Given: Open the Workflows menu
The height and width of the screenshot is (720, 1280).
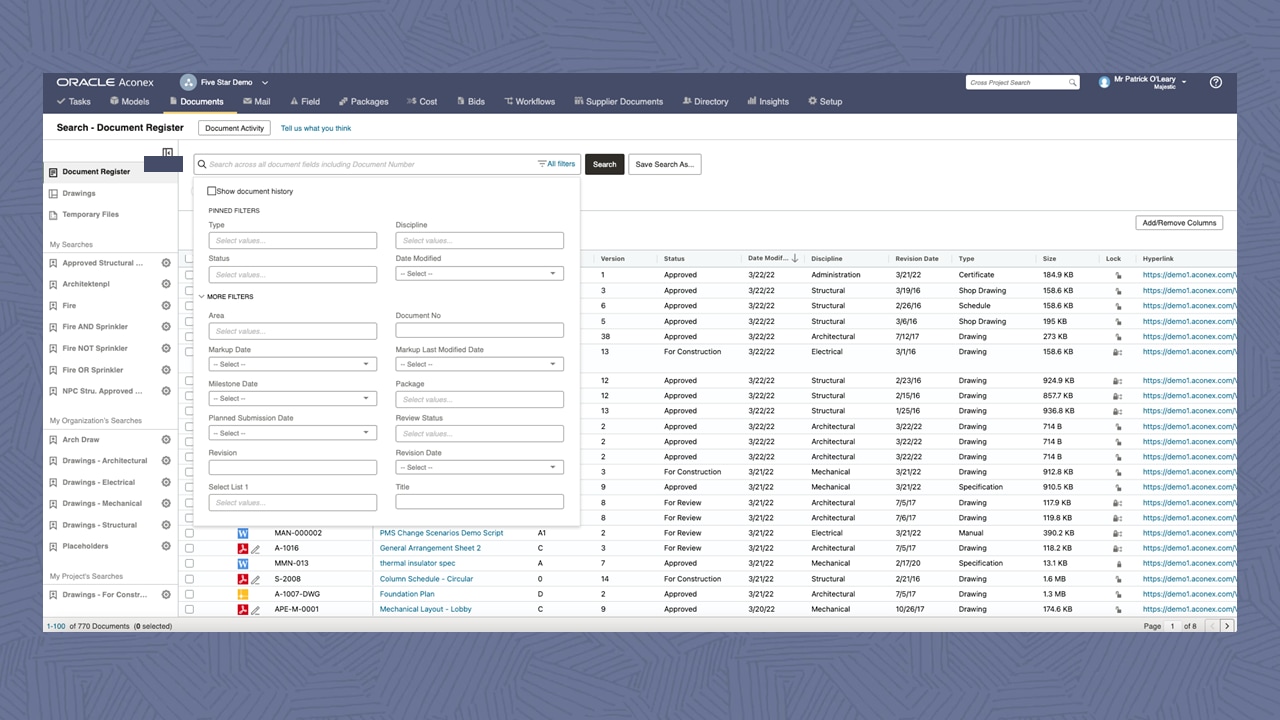Looking at the screenshot, I should [530, 101].
